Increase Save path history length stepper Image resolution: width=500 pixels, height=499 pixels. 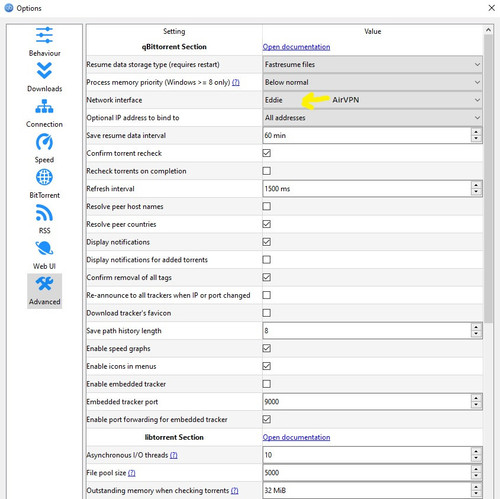click(x=476, y=327)
